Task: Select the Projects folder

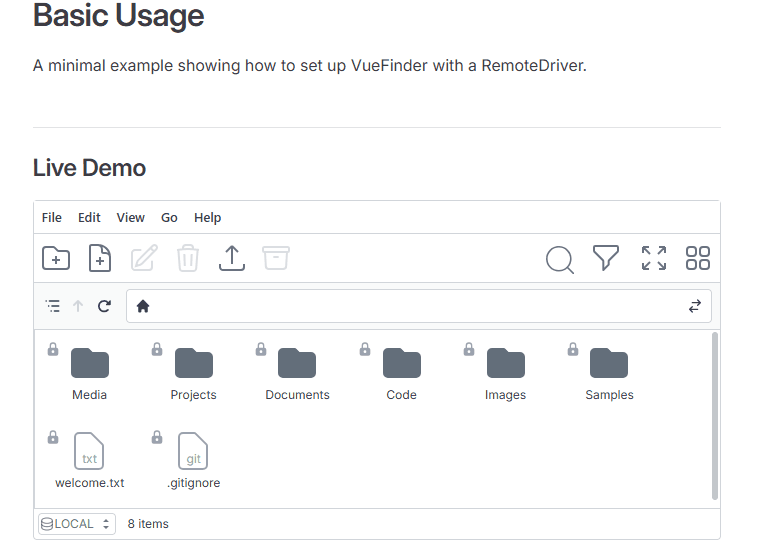Action: click(x=194, y=363)
